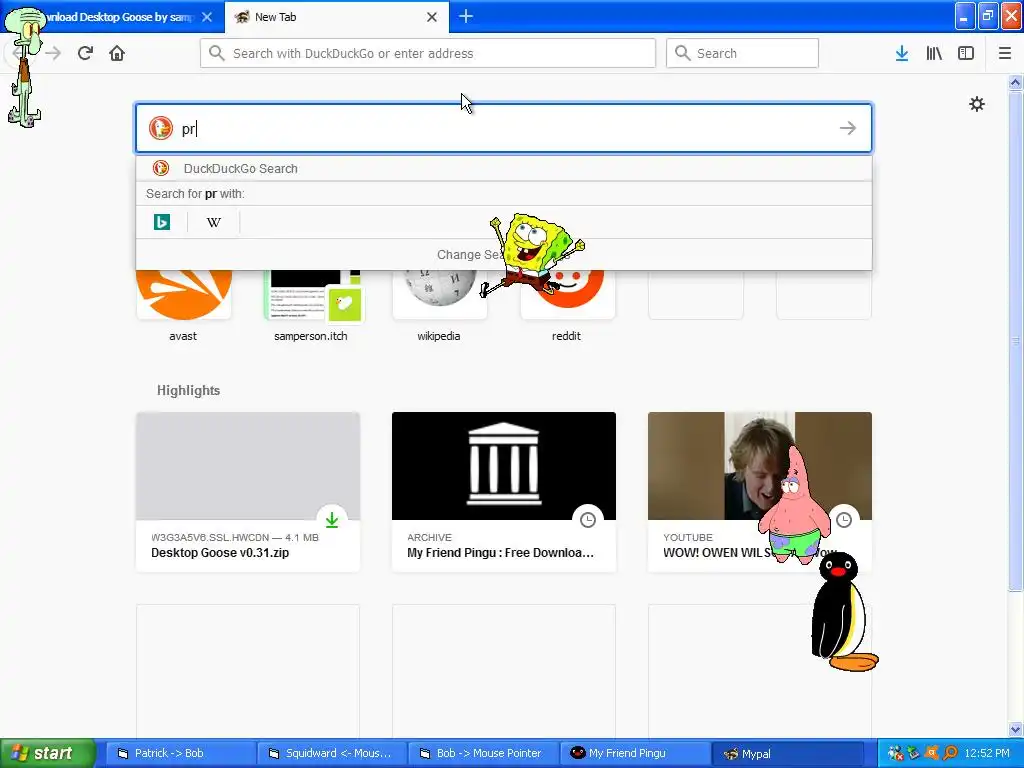The width and height of the screenshot is (1024, 768).
Task: Toggle the sidebar view icon
Action: (966, 54)
